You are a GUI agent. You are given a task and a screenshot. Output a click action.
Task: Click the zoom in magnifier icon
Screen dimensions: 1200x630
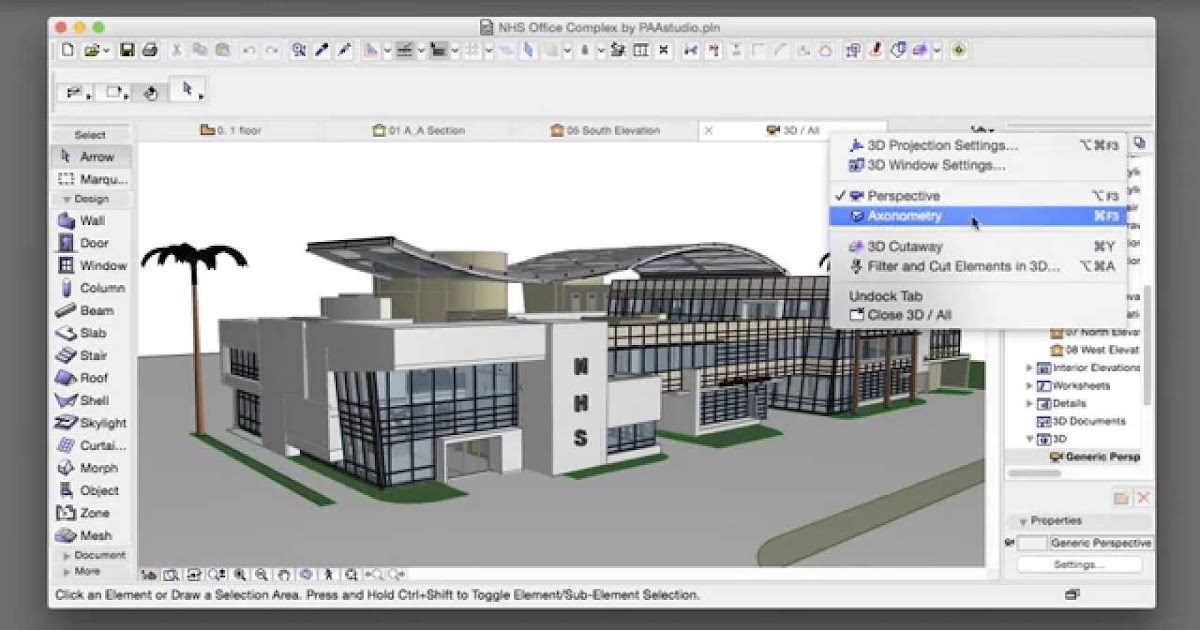click(240, 575)
